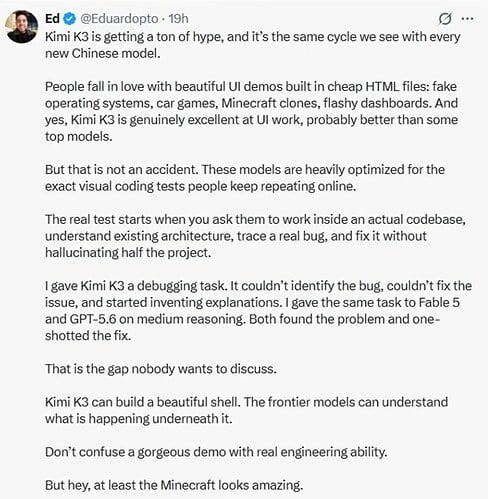This screenshot has height=499, width=488.
Task: Open the @Eduardopto handle link
Action: [119, 19]
